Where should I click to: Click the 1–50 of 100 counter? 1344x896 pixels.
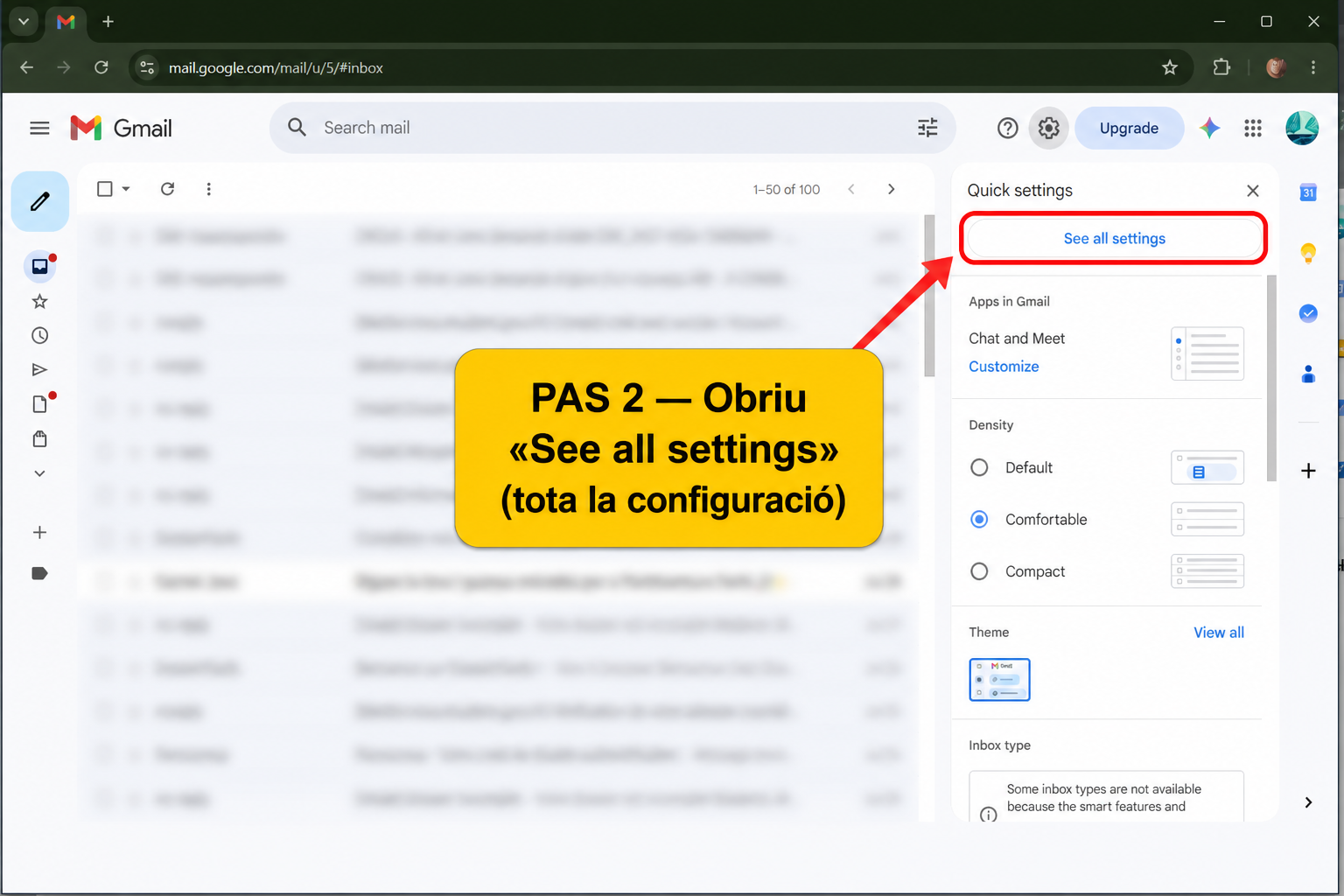pyautogui.click(x=787, y=190)
